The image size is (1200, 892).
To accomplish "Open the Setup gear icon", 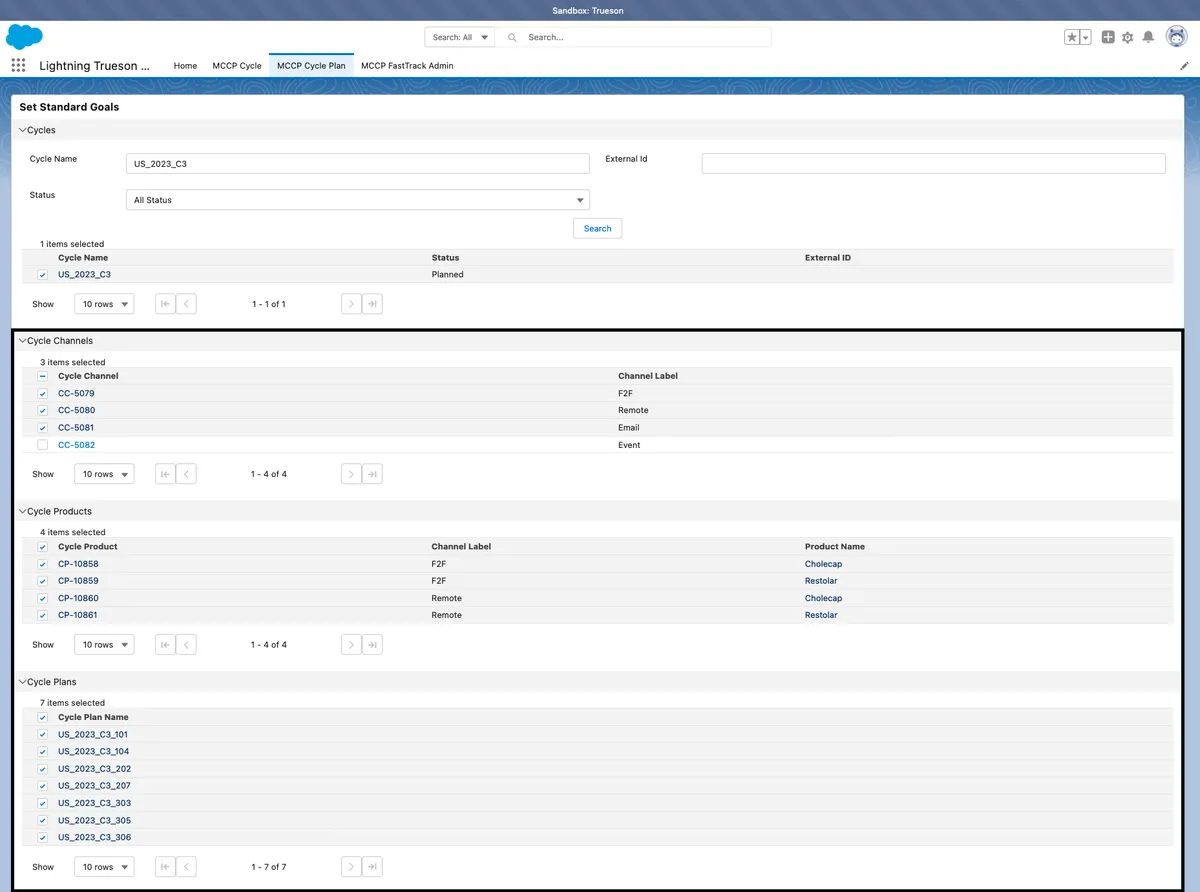I will click(x=1128, y=37).
